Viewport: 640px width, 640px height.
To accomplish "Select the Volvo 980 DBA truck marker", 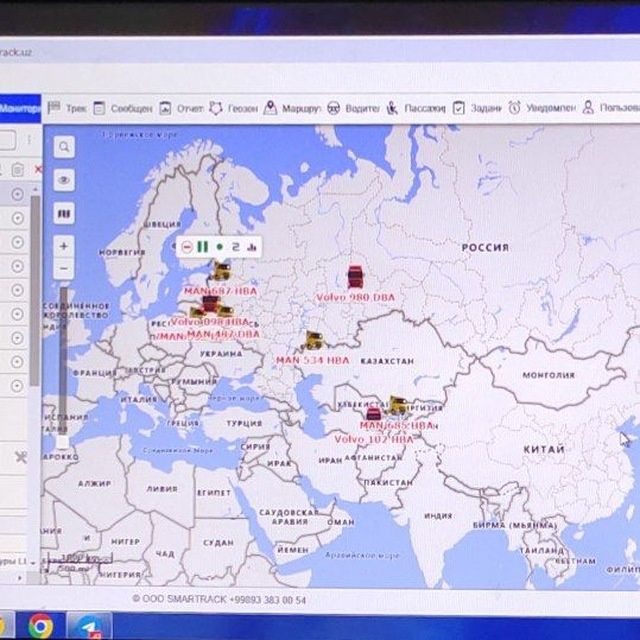I will (x=355, y=277).
